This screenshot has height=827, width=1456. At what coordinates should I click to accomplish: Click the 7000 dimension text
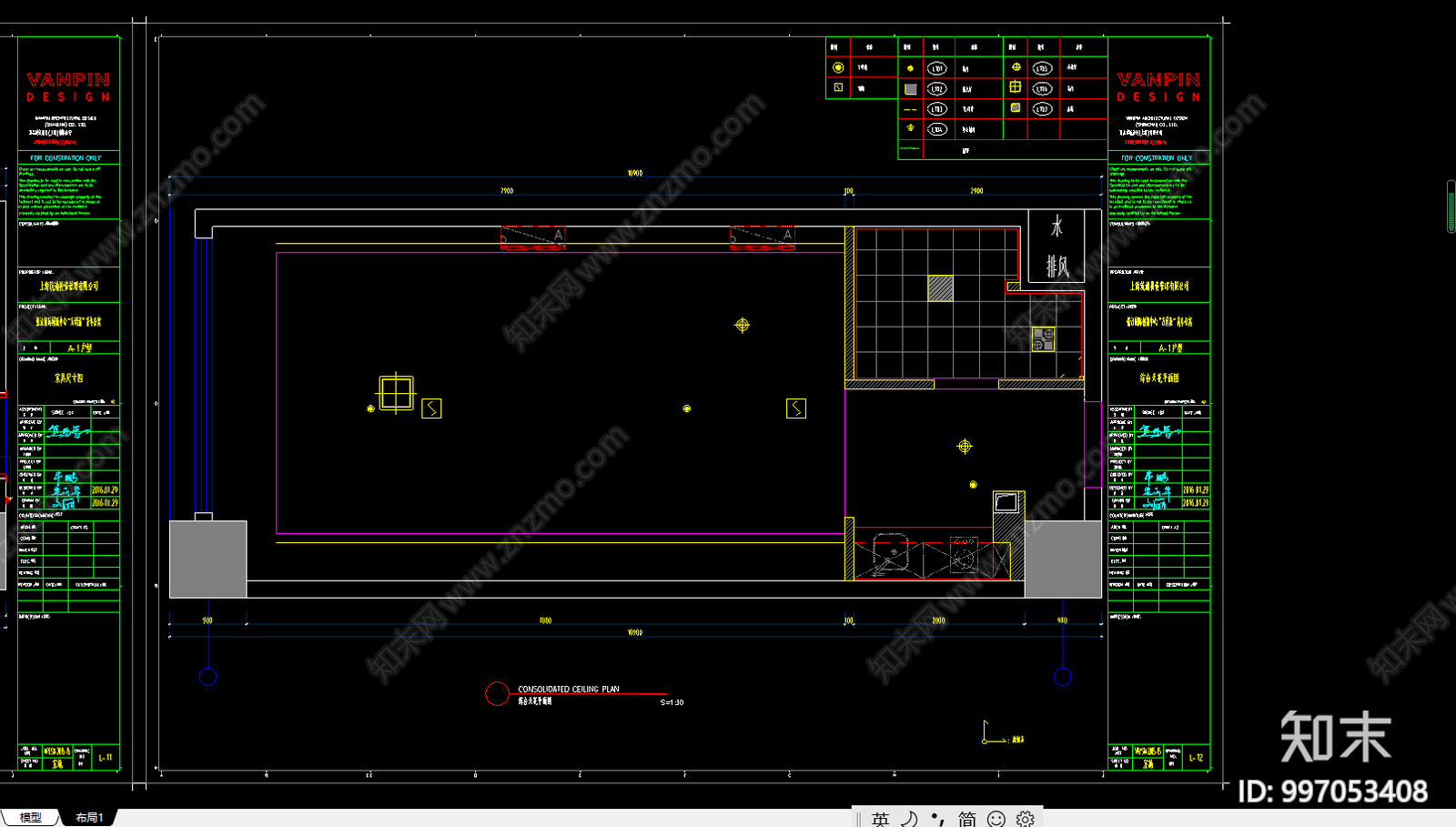pyautogui.click(x=545, y=620)
